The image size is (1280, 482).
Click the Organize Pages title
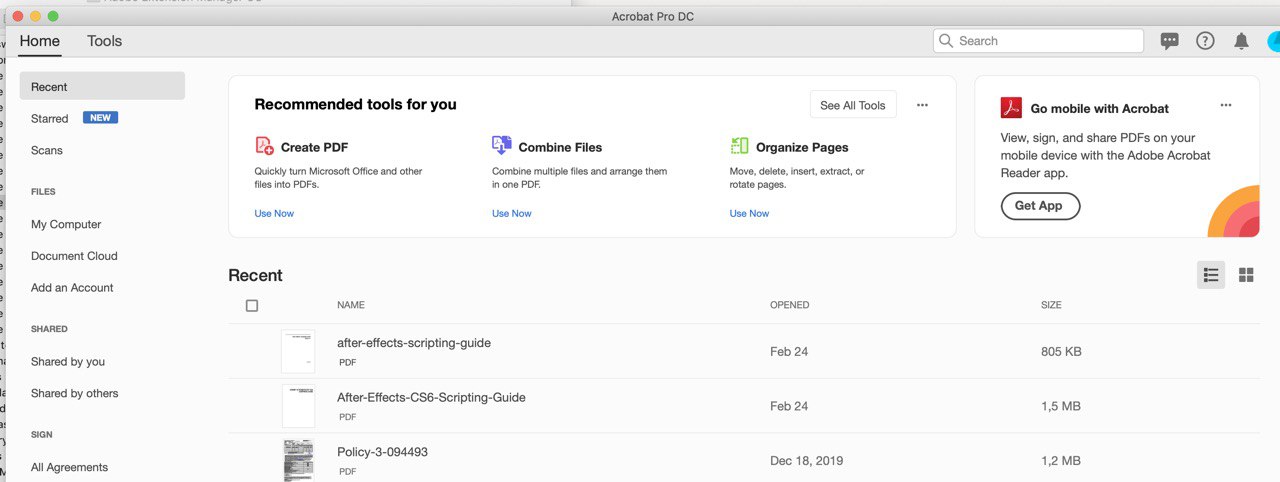(x=802, y=147)
